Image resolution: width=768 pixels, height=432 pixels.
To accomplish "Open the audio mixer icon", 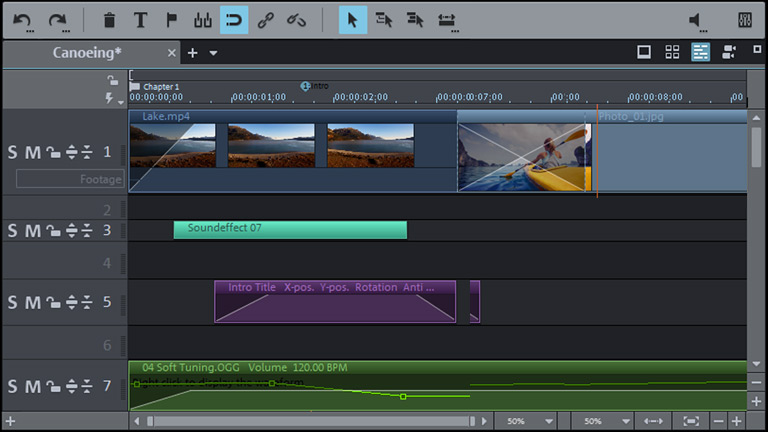I will tap(744, 20).
